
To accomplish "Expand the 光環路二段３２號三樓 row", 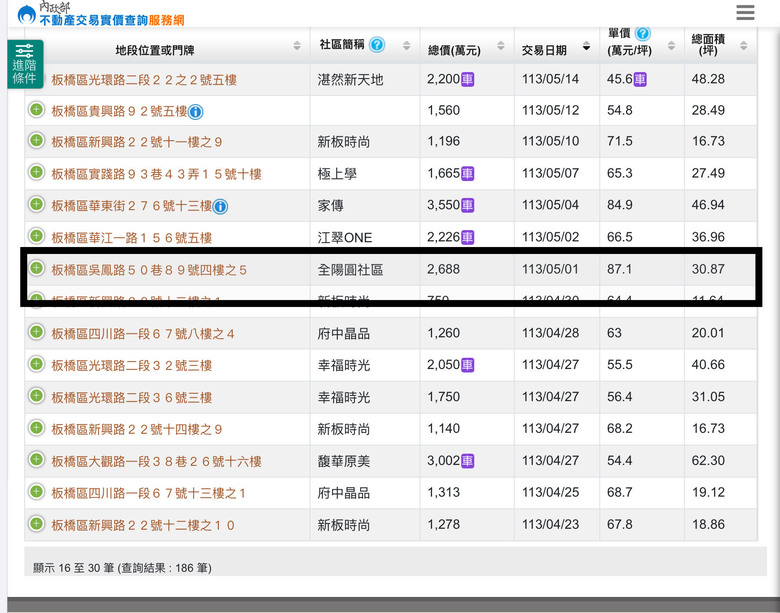I will tap(36, 364).
